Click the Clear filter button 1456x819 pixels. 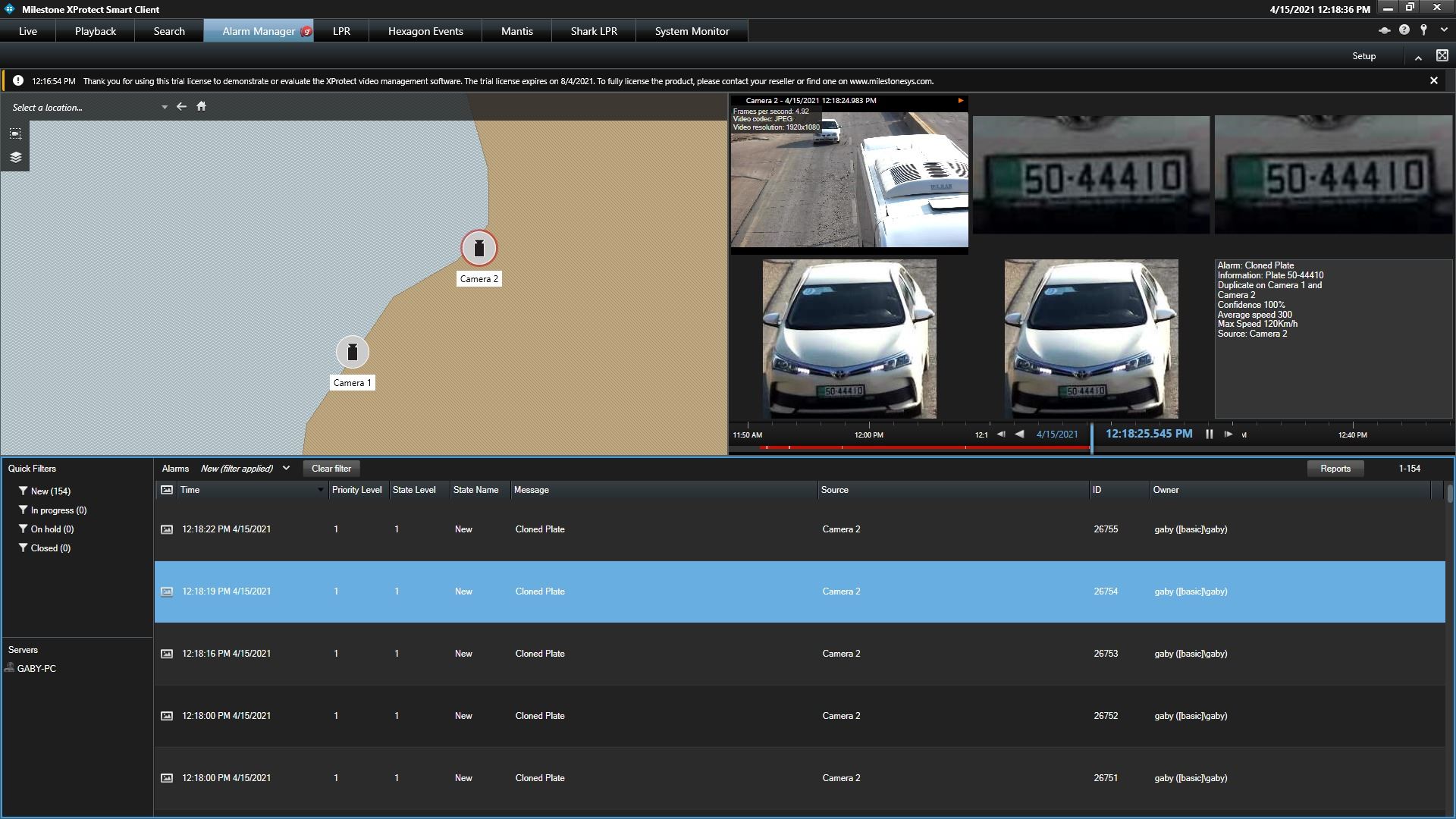click(x=331, y=469)
